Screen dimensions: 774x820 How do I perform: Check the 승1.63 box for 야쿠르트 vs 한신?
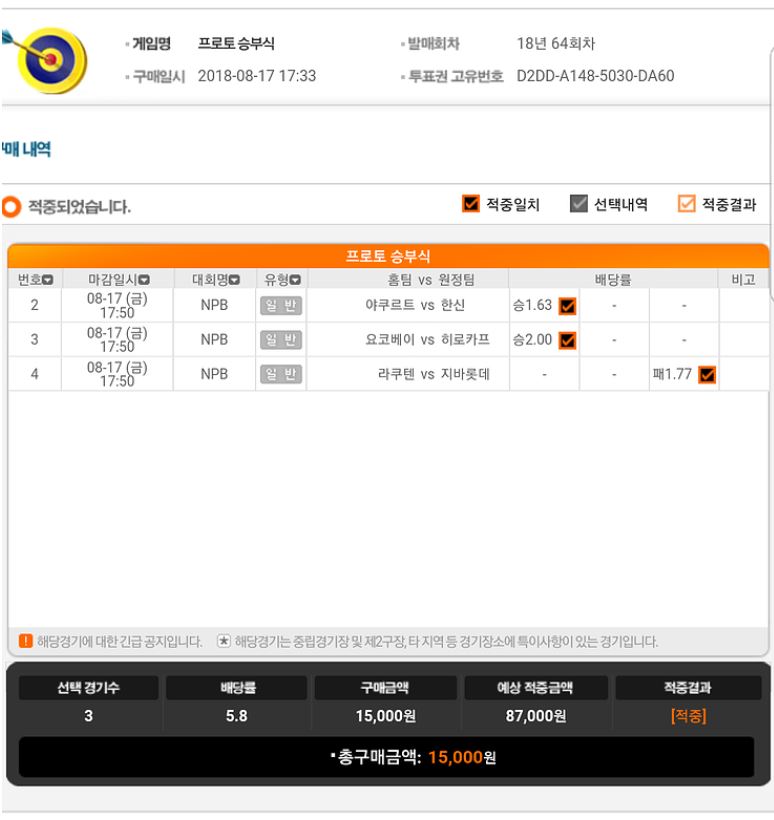point(567,306)
